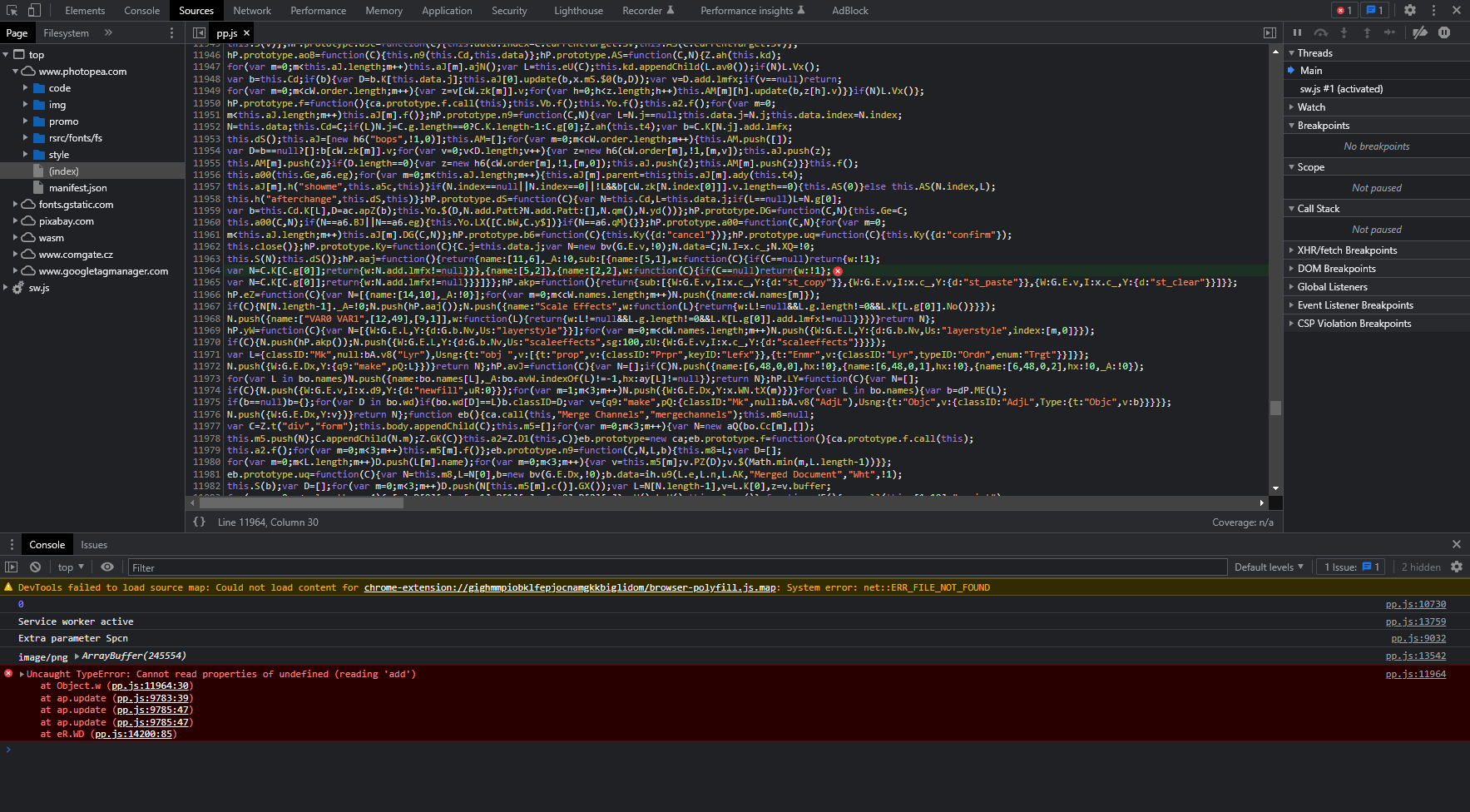
Task: Step into the next function call
Action: click(x=1344, y=32)
